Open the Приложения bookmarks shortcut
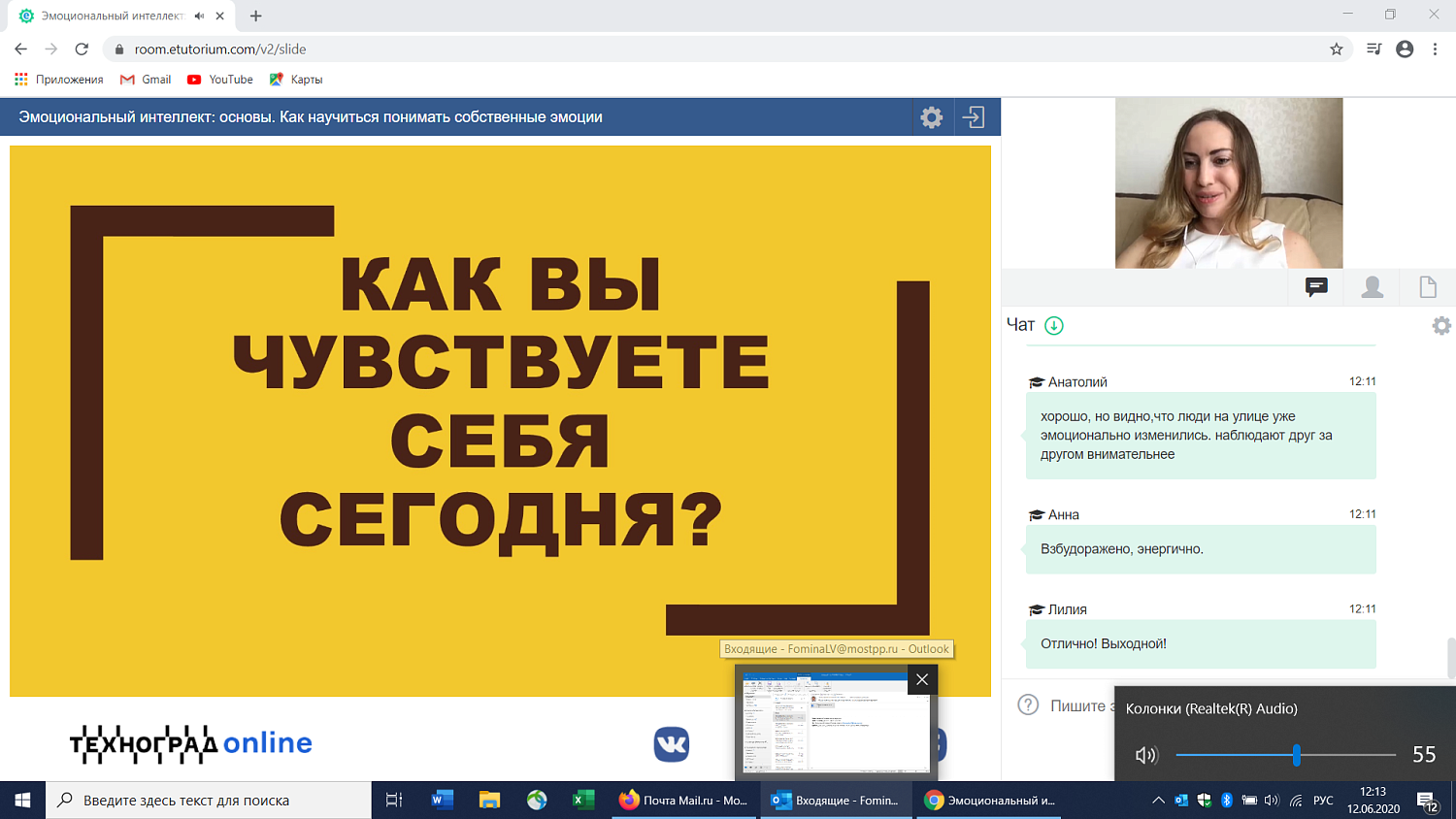This screenshot has height=819, width=1456. pyautogui.click(x=58, y=80)
